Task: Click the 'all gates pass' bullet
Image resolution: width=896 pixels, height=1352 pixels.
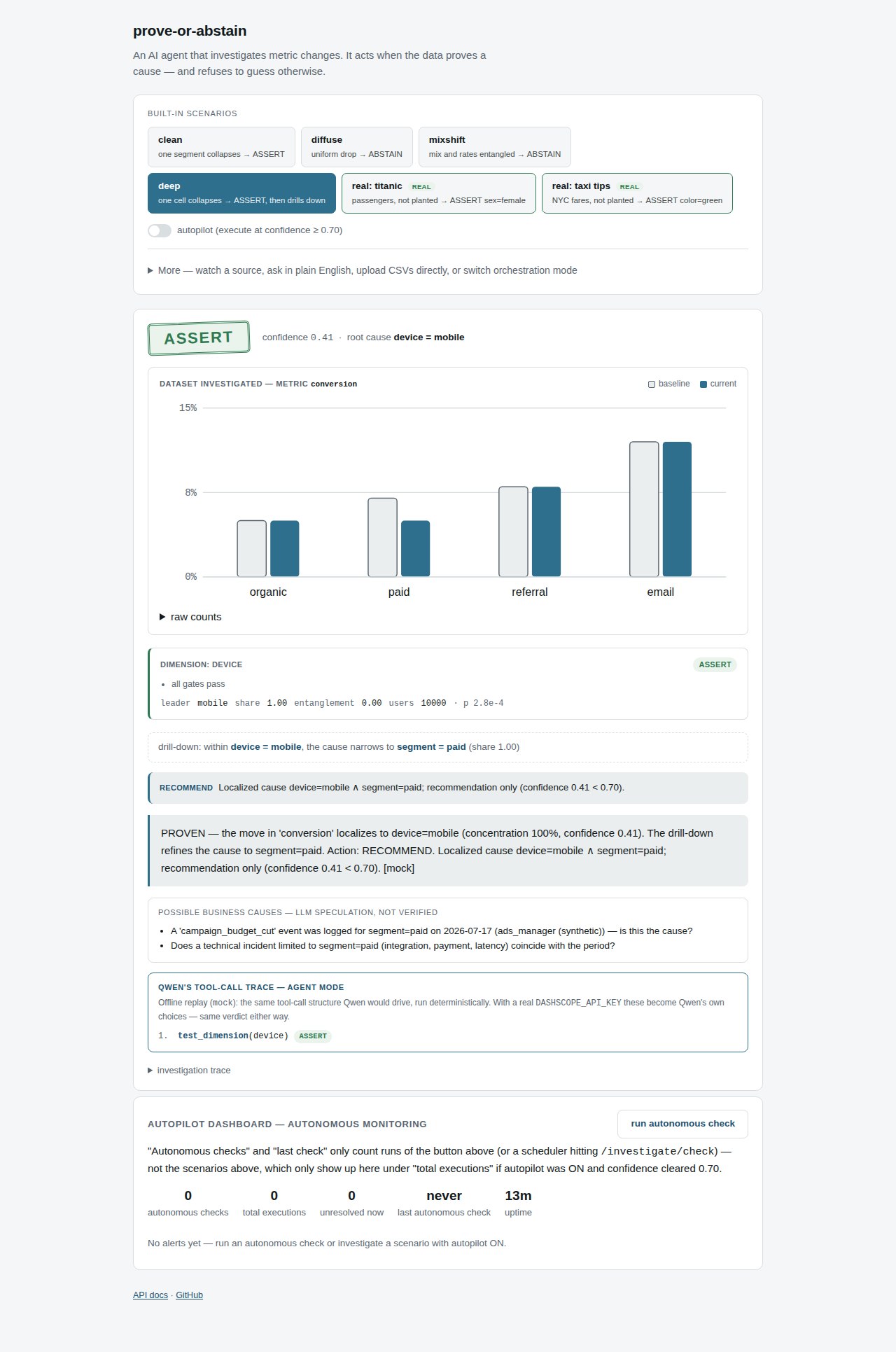Action: point(198,684)
